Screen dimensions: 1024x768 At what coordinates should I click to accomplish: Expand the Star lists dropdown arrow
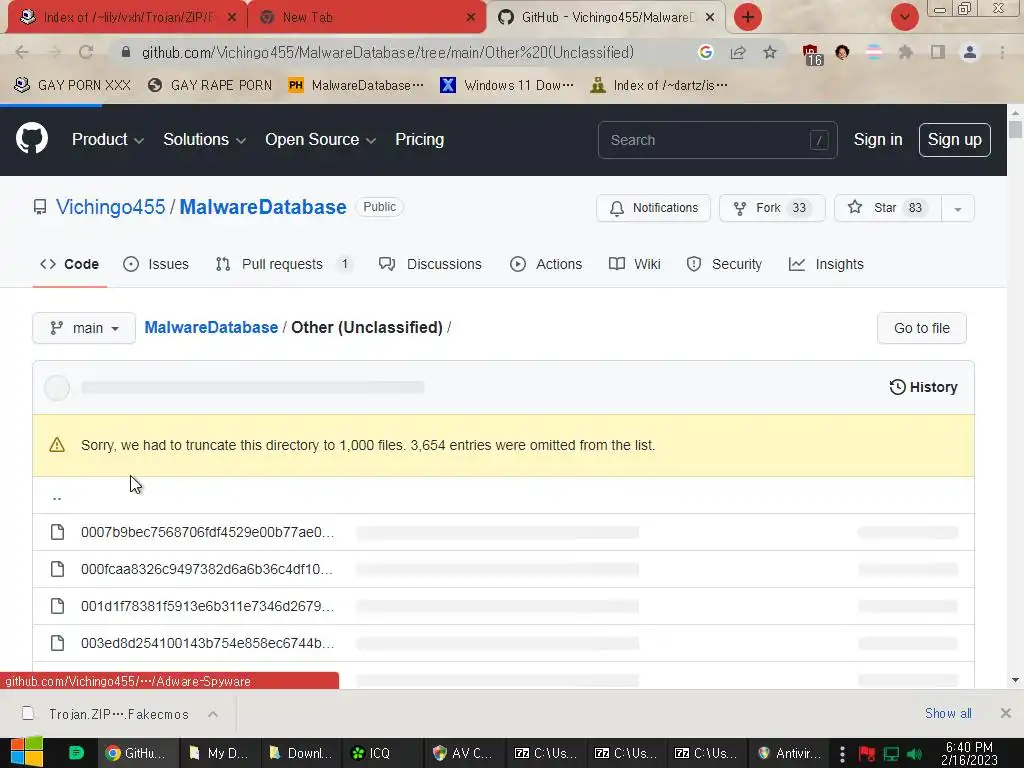click(957, 208)
